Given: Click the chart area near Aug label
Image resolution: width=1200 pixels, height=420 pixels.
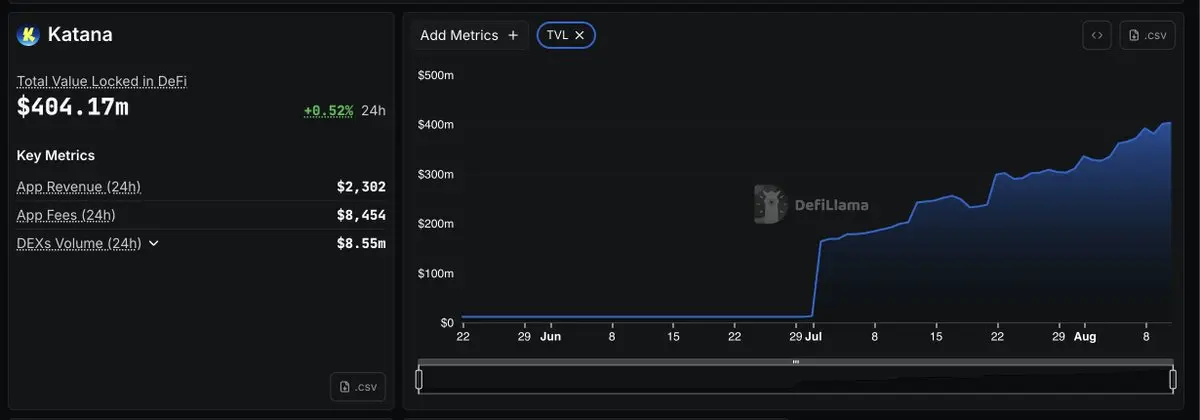Looking at the screenshot, I should pyautogui.click(x=1085, y=337).
